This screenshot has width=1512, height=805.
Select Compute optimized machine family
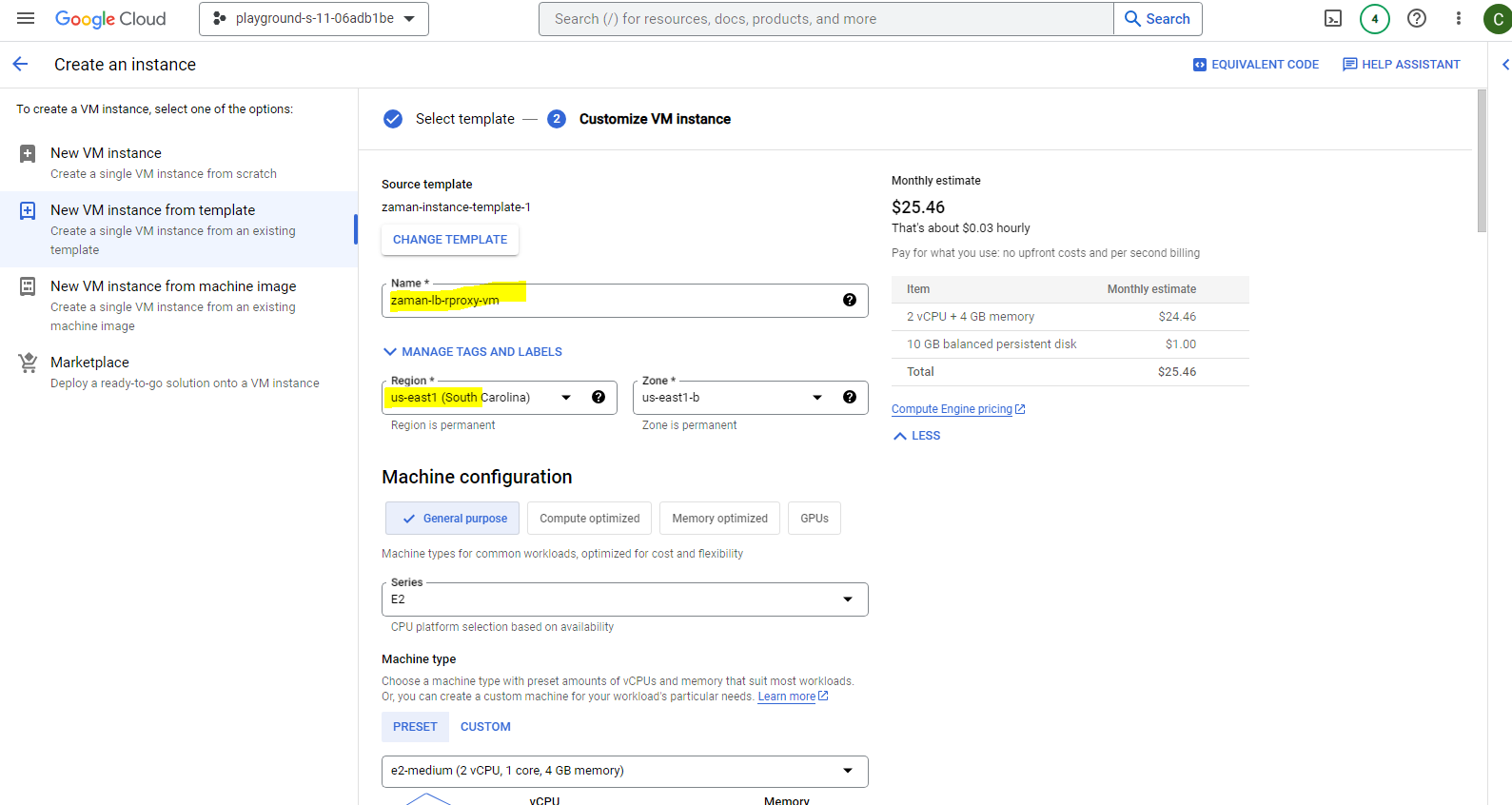589,519
